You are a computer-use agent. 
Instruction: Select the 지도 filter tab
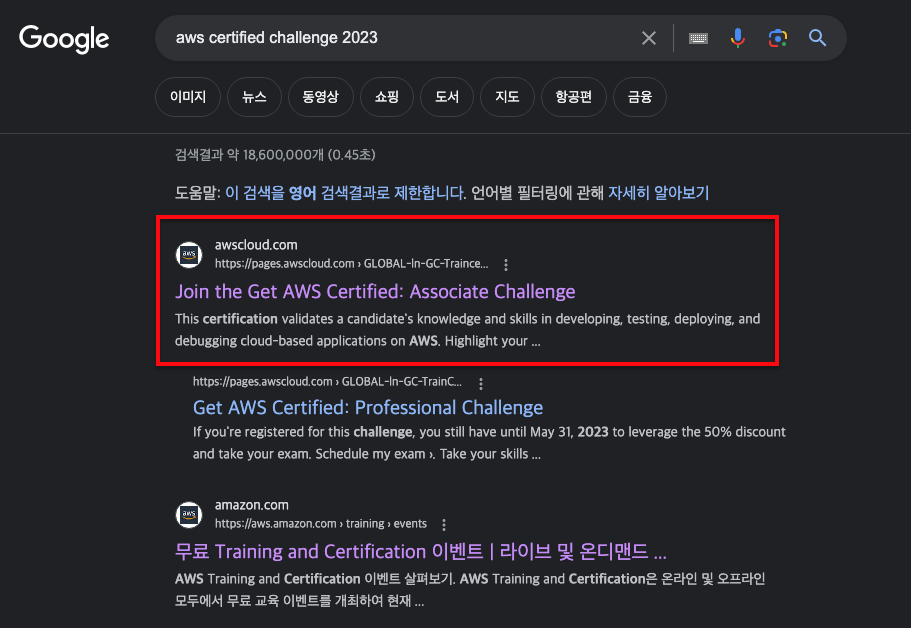(x=507, y=97)
